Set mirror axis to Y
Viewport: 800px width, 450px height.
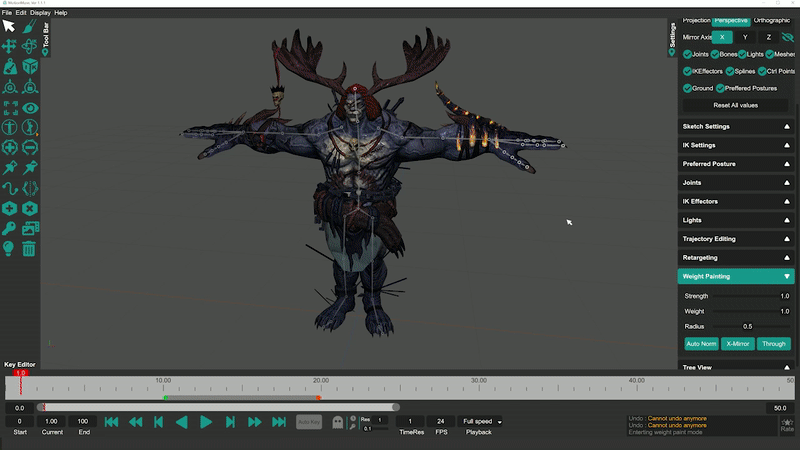click(745, 37)
